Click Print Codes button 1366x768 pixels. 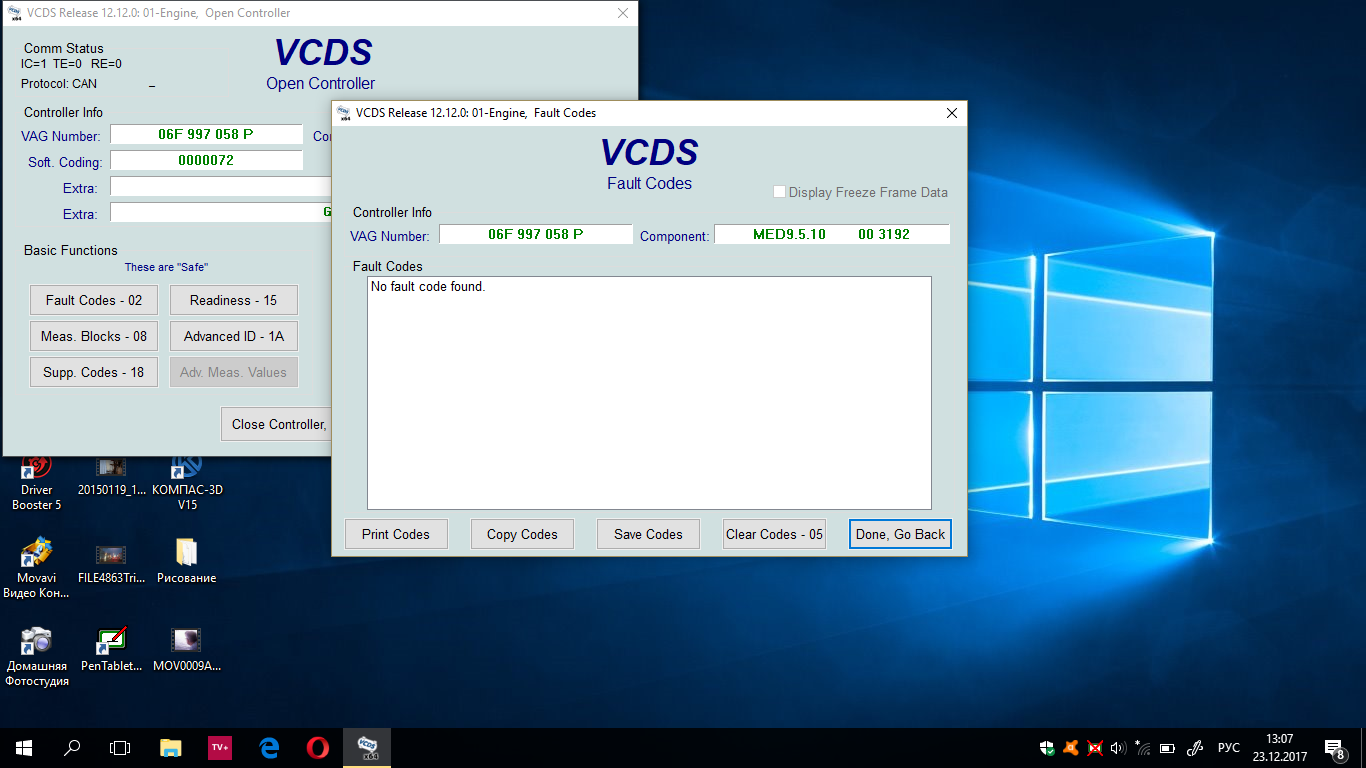tap(396, 534)
